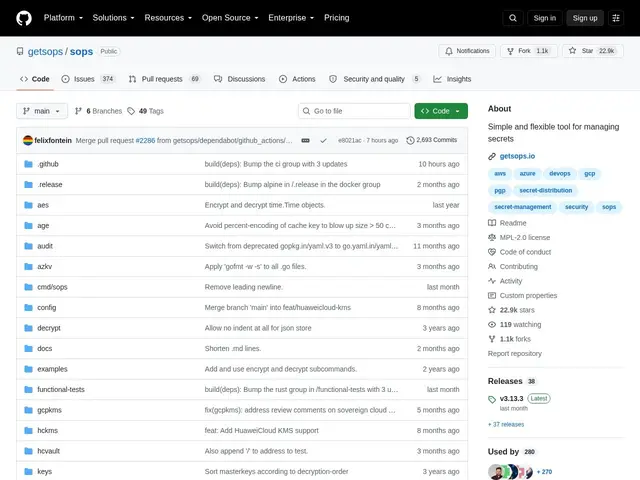Open the v3.13.3 release tag
This screenshot has width=640, height=480.
(511, 398)
